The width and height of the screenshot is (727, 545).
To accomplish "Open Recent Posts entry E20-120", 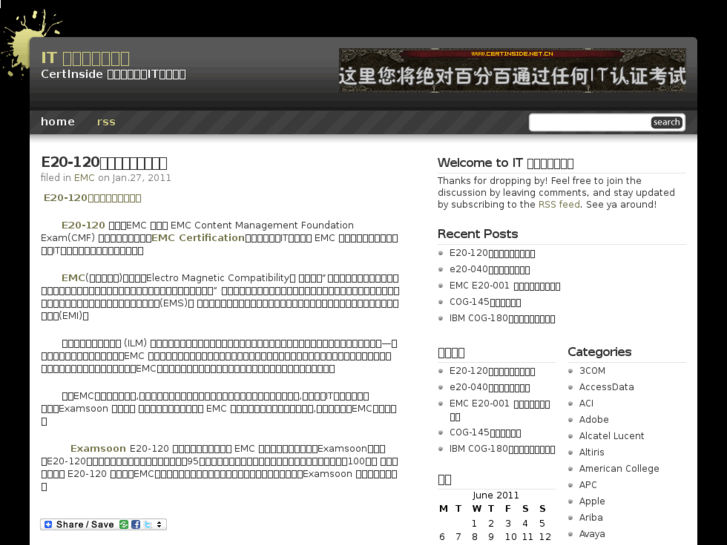I will click(x=492, y=253).
